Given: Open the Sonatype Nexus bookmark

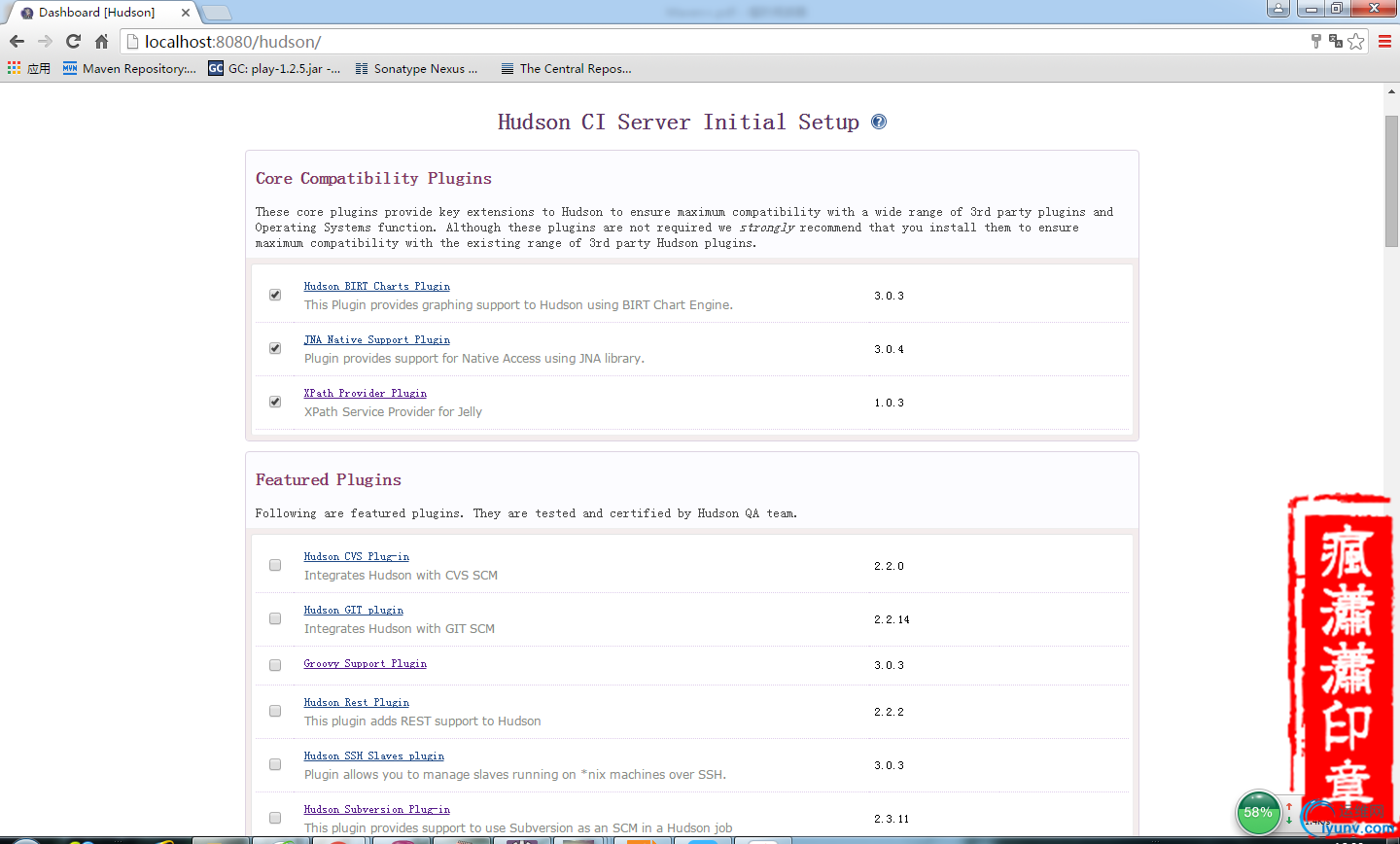Looking at the screenshot, I should 416,68.
